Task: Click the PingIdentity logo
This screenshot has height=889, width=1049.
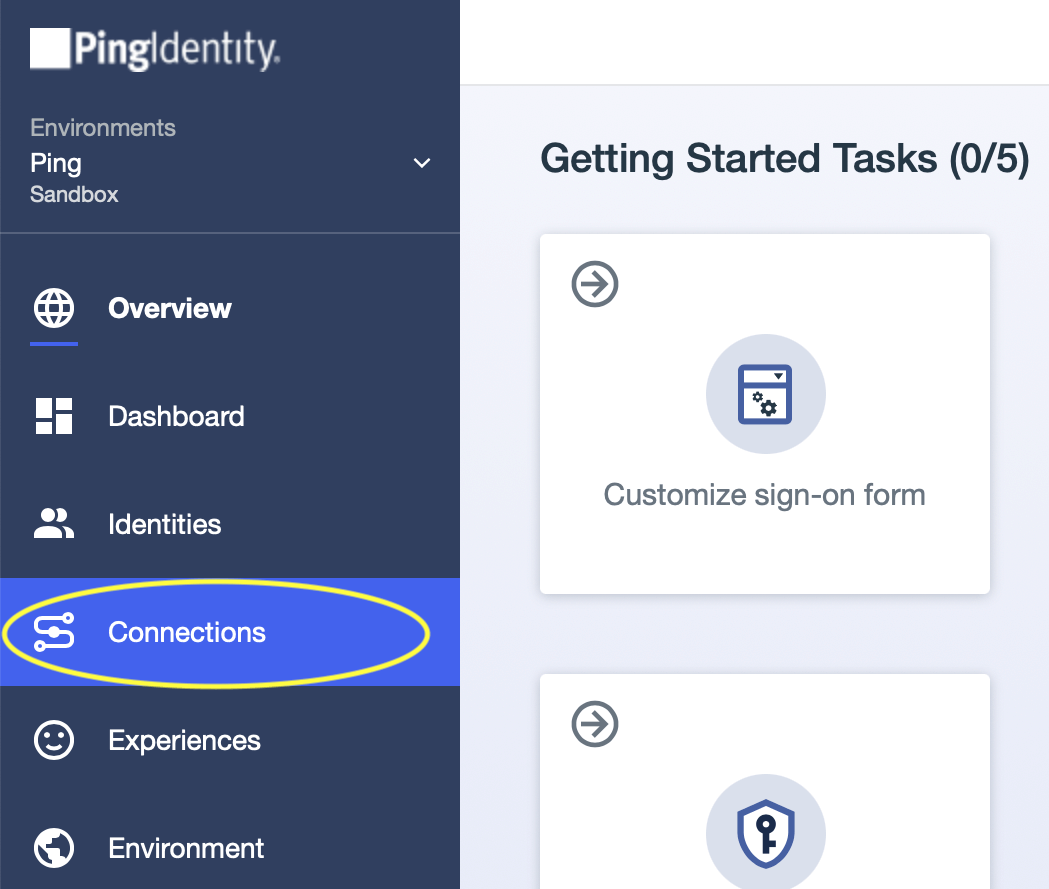Action: pos(155,49)
